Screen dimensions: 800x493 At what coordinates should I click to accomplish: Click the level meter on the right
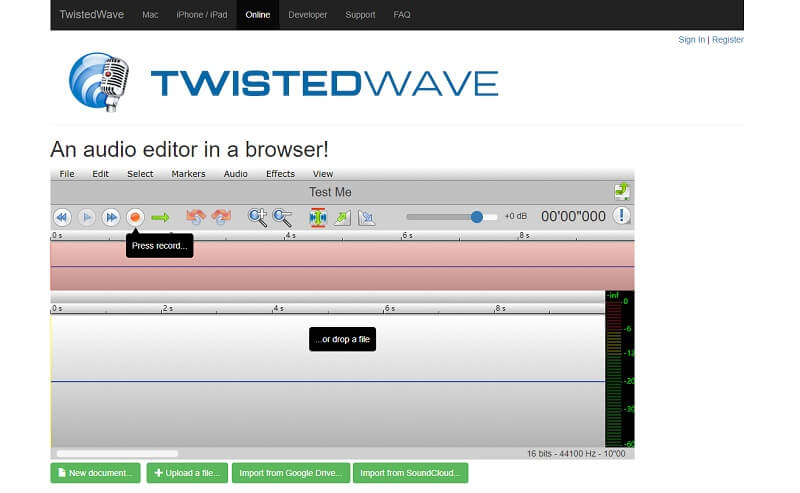[x=619, y=368]
